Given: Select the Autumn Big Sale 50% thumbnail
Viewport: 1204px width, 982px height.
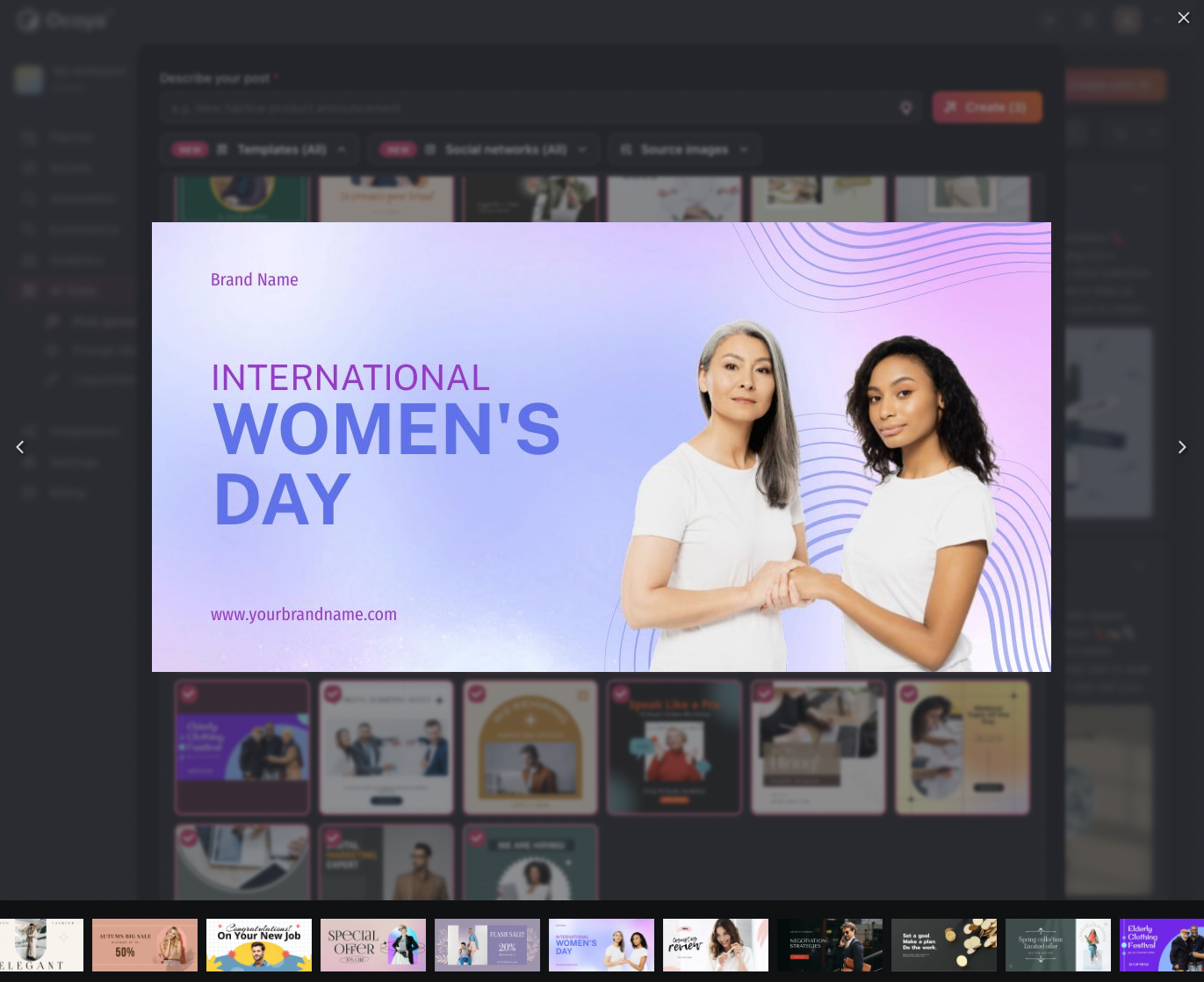Looking at the screenshot, I should click(145, 945).
